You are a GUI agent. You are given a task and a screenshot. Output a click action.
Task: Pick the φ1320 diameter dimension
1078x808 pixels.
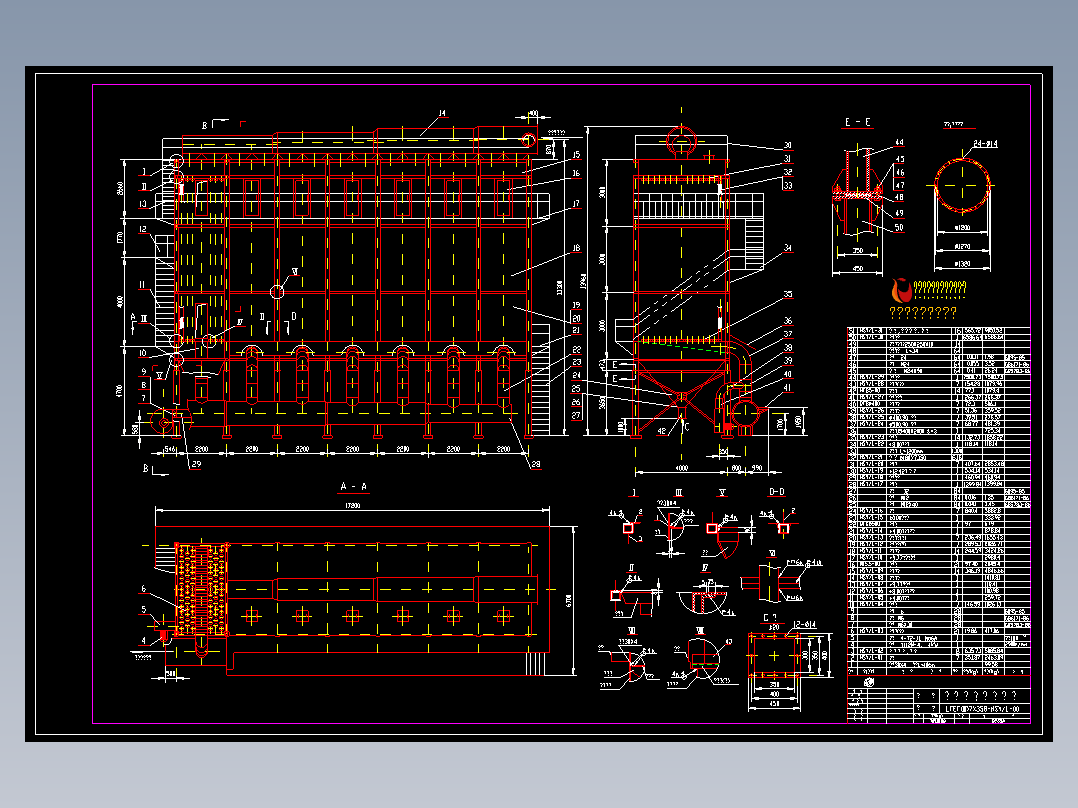(962, 263)
